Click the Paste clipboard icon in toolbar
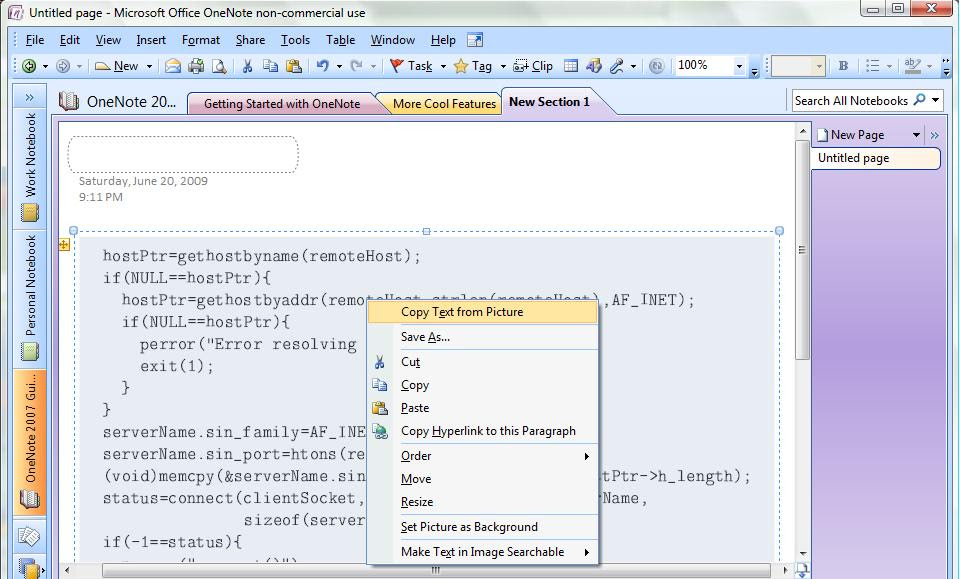Image resolution: width=960 pixels, height=579 pixels. 294,66
